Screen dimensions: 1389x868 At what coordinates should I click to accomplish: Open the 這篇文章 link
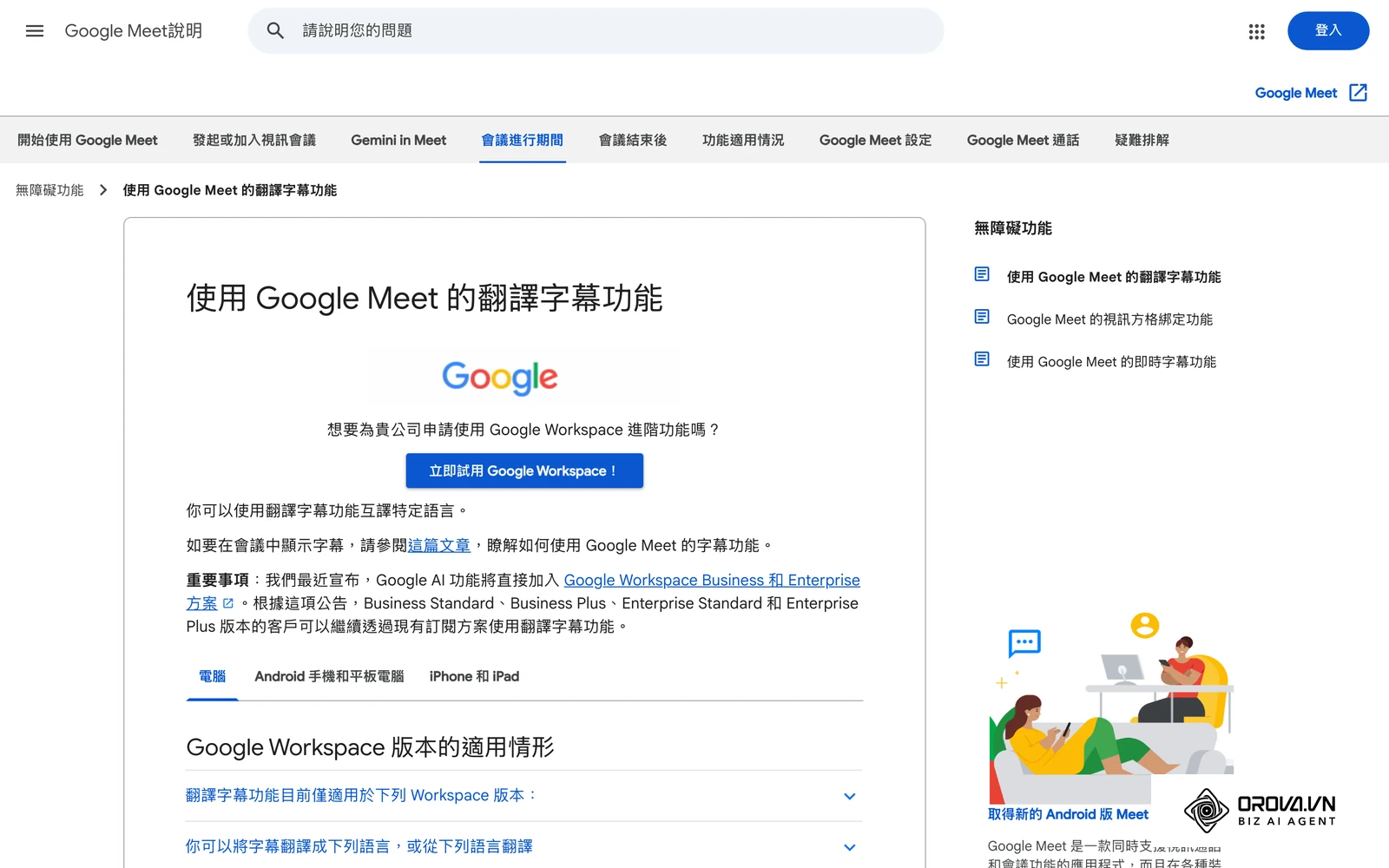(x=439, y=545)
